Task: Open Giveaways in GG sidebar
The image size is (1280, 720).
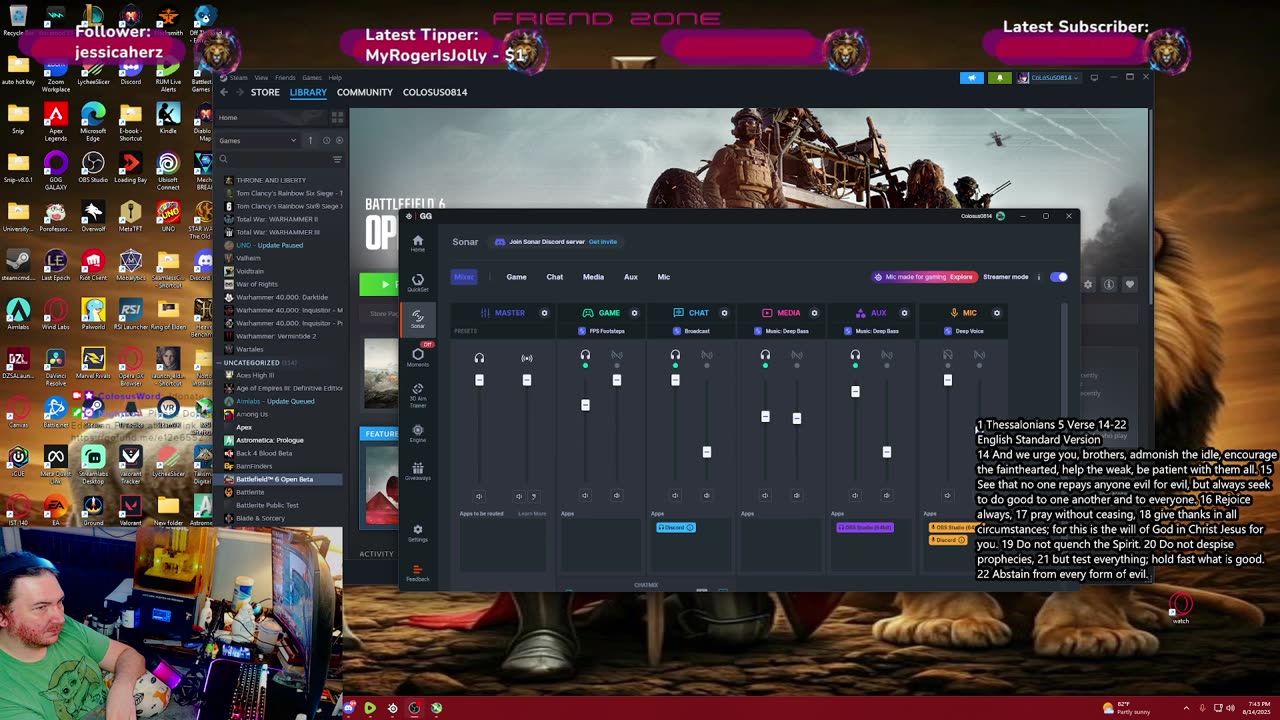Action: pyautogui.click(x=418, y=471)
